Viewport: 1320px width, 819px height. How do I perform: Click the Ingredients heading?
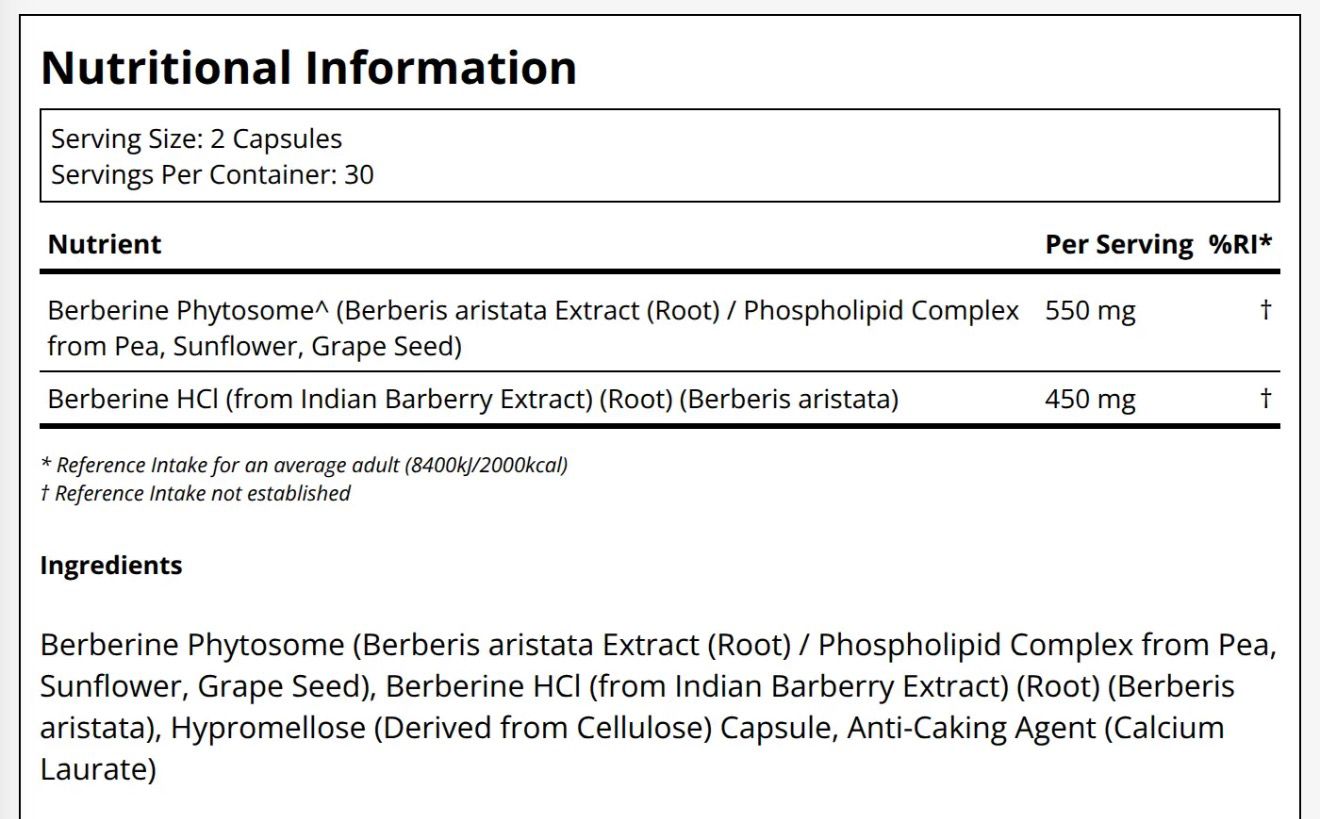(x=111, y=565)
